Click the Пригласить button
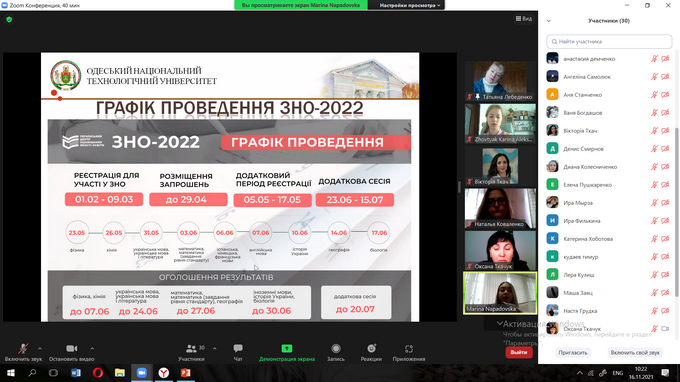680x382 pixels. (x=573, y=353)
